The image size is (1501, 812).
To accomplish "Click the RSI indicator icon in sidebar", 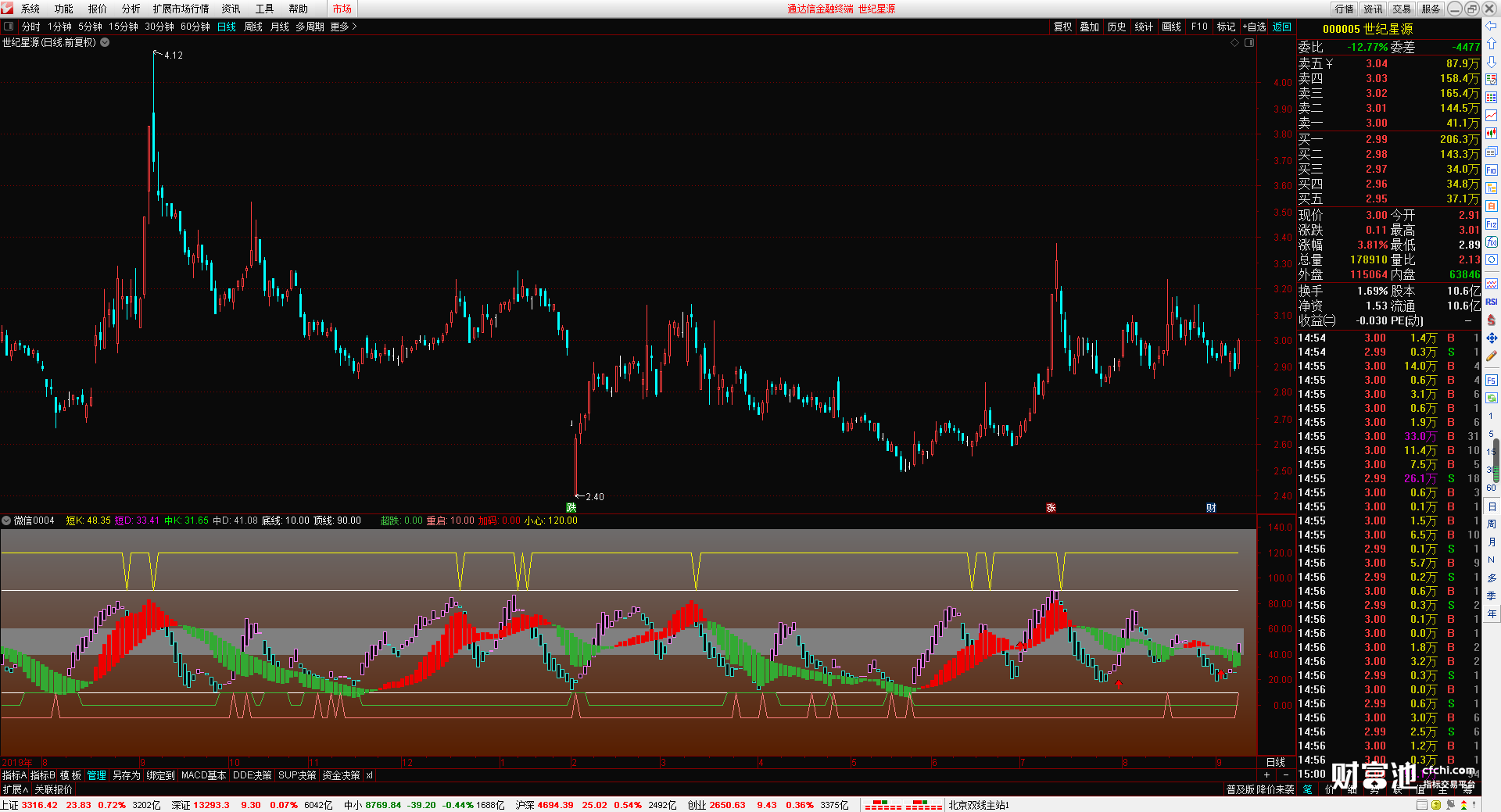I will [x=1492, y=302].
